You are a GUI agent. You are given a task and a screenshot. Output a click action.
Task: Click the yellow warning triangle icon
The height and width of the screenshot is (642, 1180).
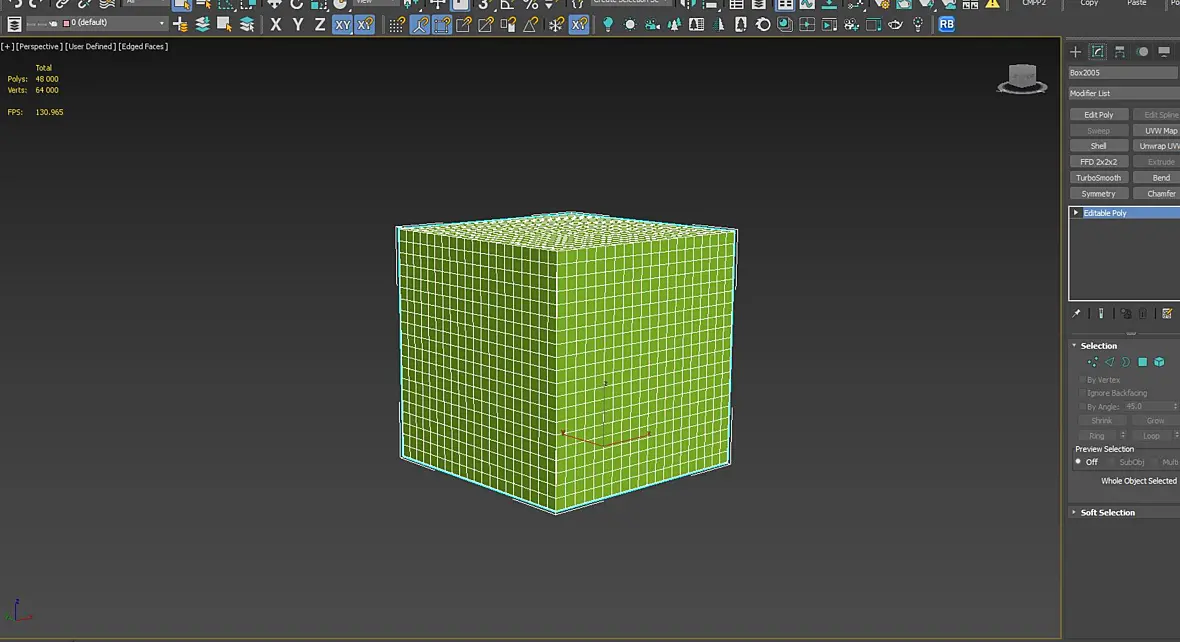tap(993, 5)
